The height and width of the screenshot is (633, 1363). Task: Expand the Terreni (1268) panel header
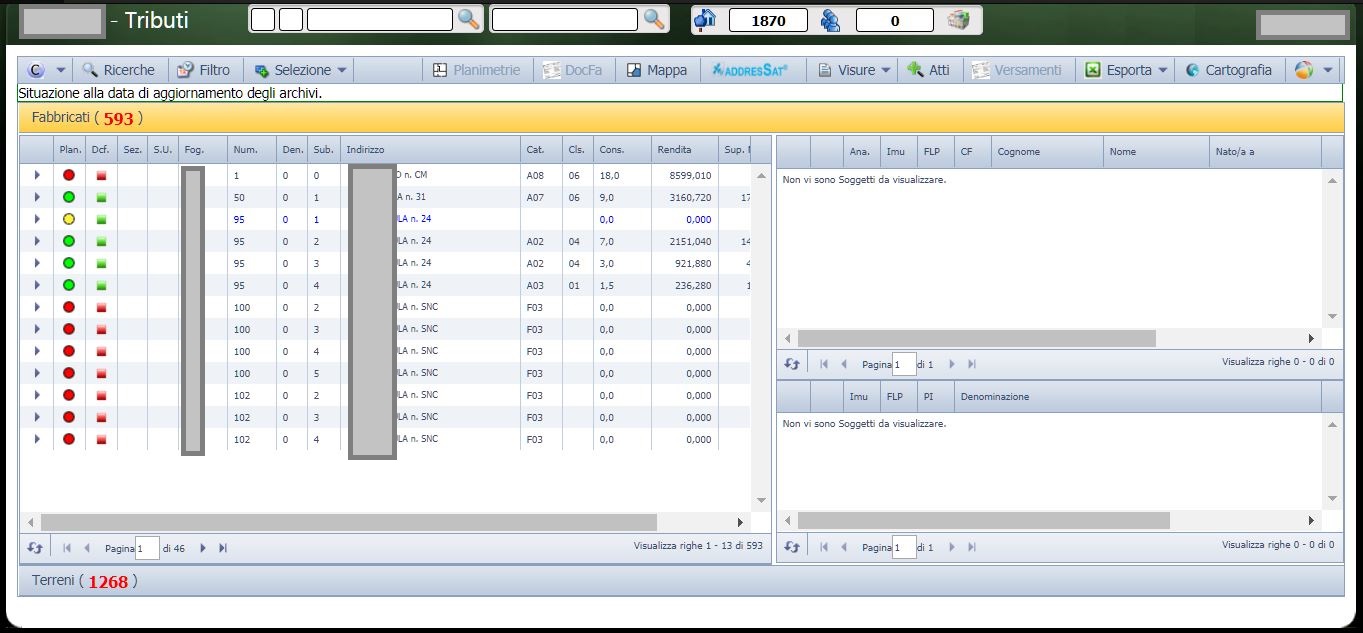tap(681, 581)
